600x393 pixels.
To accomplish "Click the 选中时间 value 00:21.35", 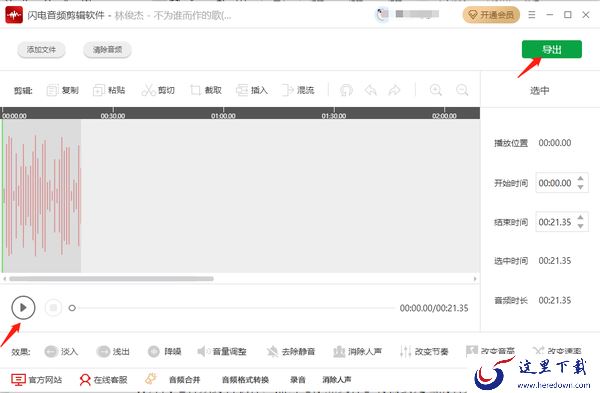I will pos(555,261).
